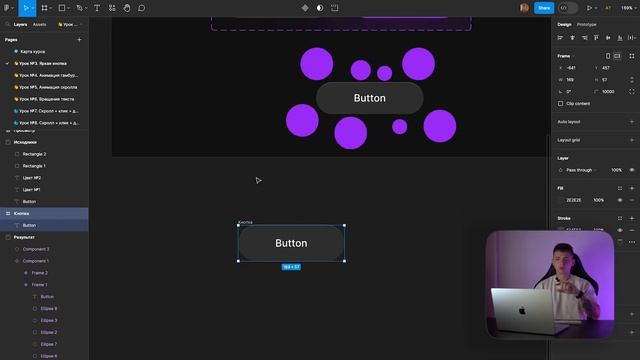Click Align top icon
This screenshot has height=360, width=640.
(x=596, y=38)
